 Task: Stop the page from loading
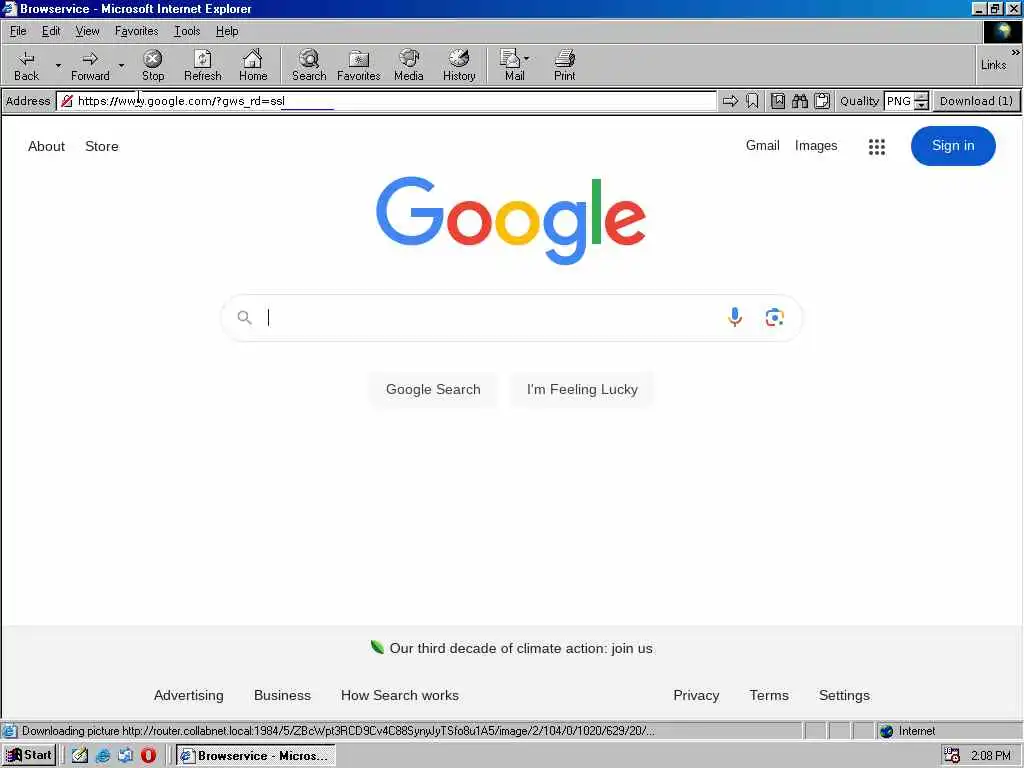click(x=153, y=65)
